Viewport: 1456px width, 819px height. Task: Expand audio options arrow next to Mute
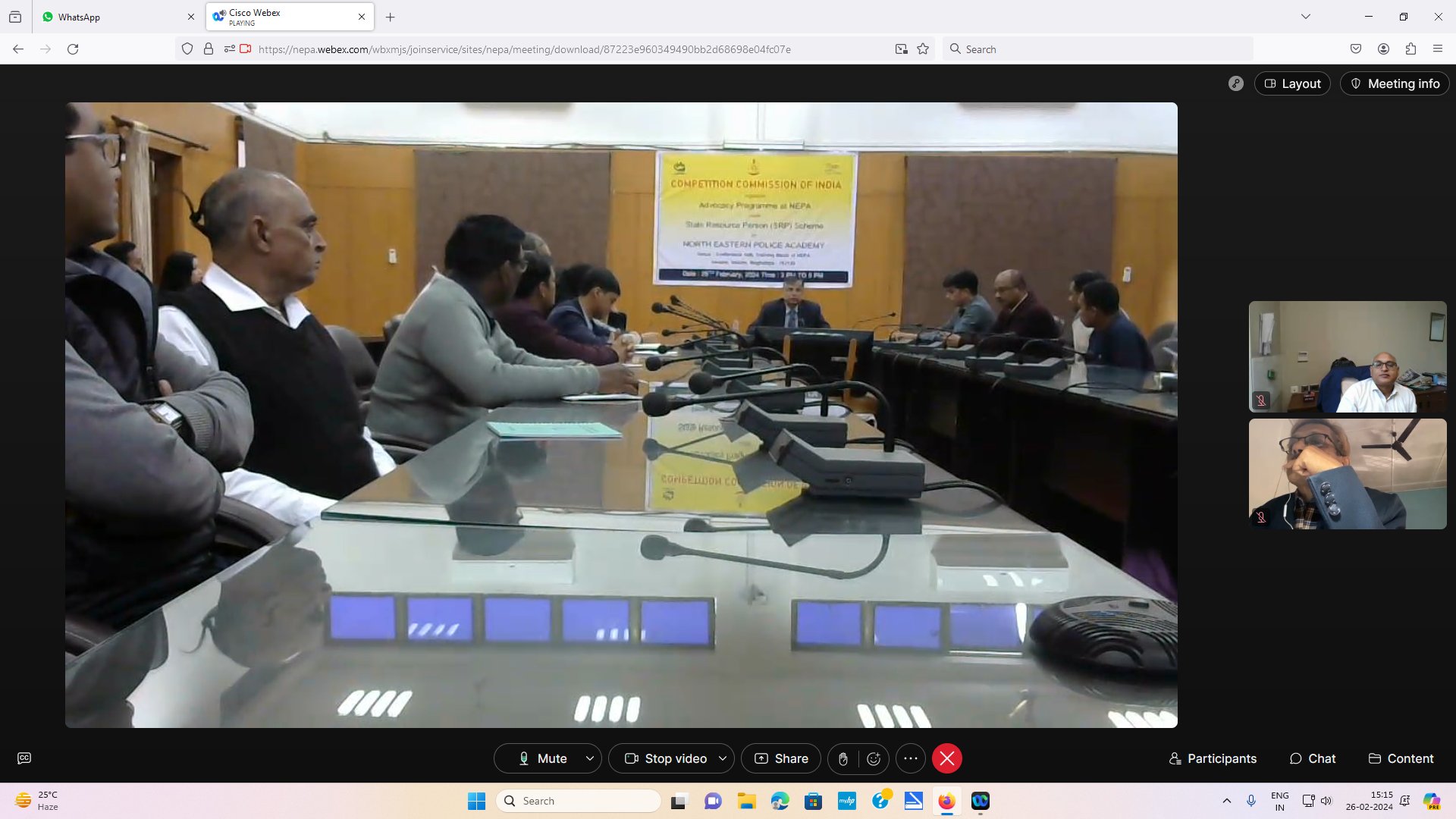[x=590, y=758]
